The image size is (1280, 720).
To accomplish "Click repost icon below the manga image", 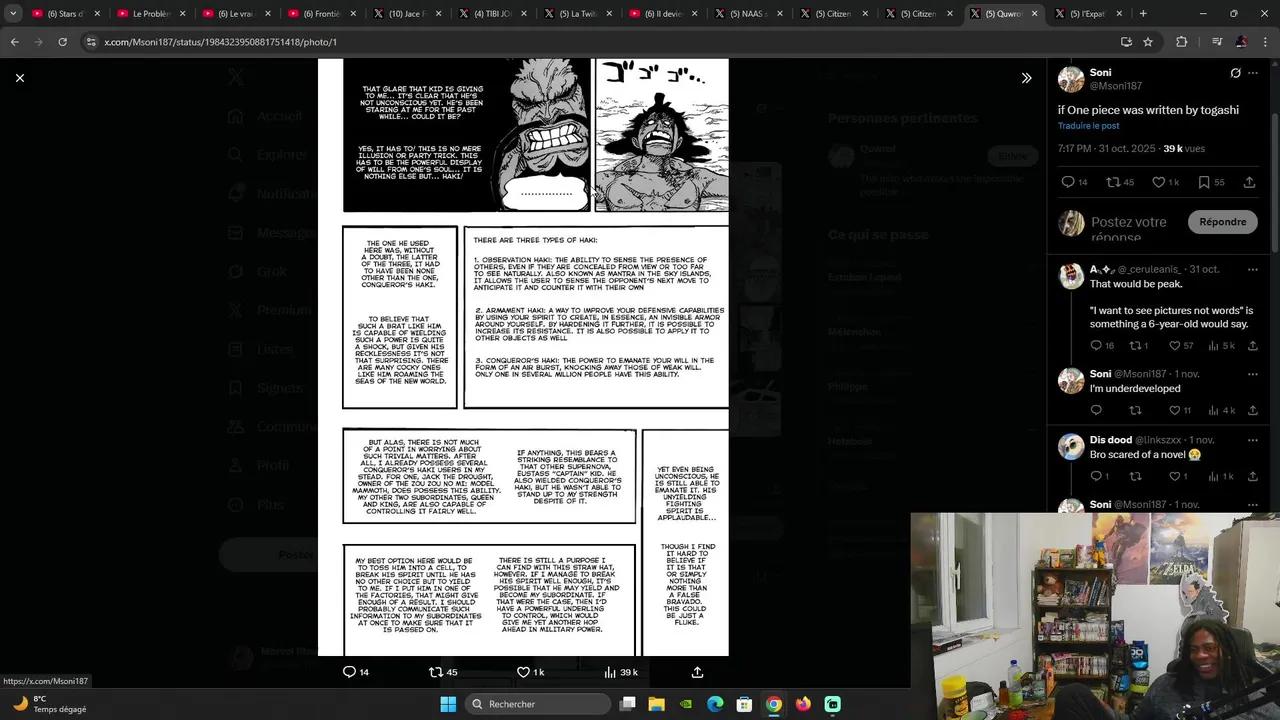I will (x=435, y=672).
